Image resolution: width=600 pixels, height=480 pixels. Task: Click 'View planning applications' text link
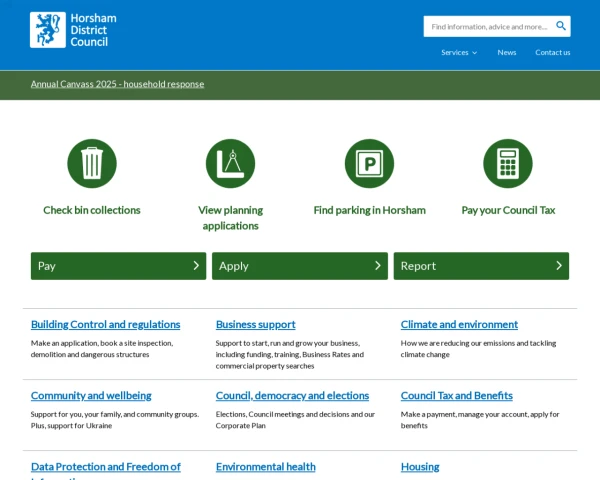pos(230,218)
